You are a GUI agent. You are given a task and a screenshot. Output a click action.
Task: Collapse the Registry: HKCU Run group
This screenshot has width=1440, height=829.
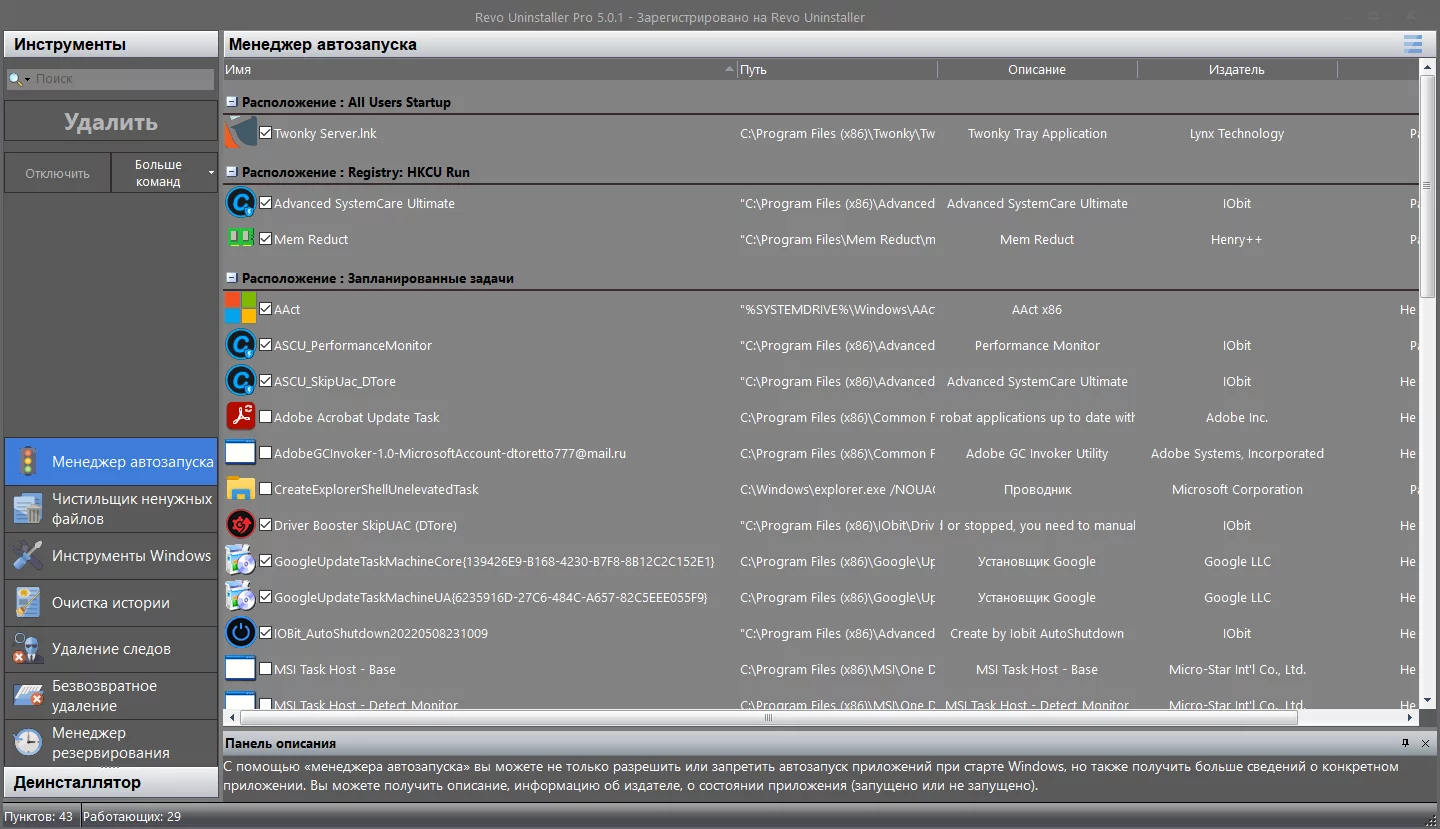click(x=231, y=172)
